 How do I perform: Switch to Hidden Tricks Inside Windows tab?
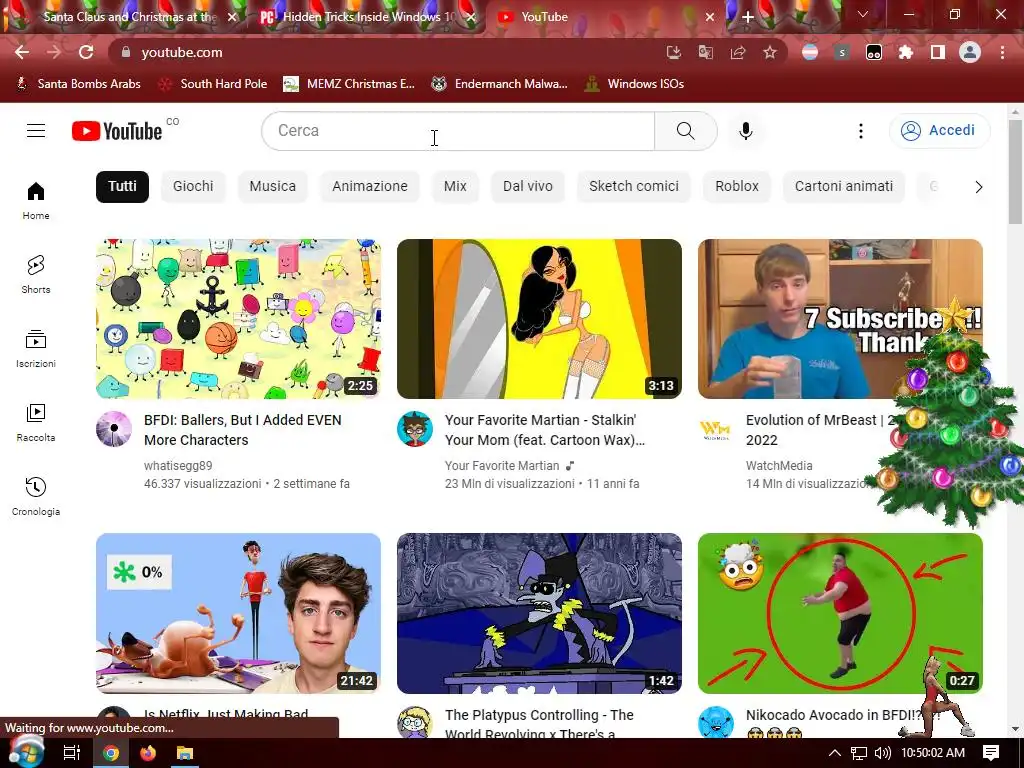coord(366,17)
